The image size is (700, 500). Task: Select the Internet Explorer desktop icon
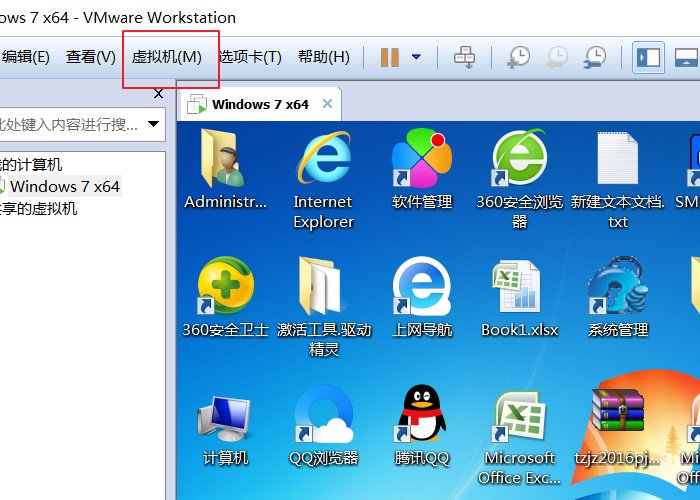point(324,179)
